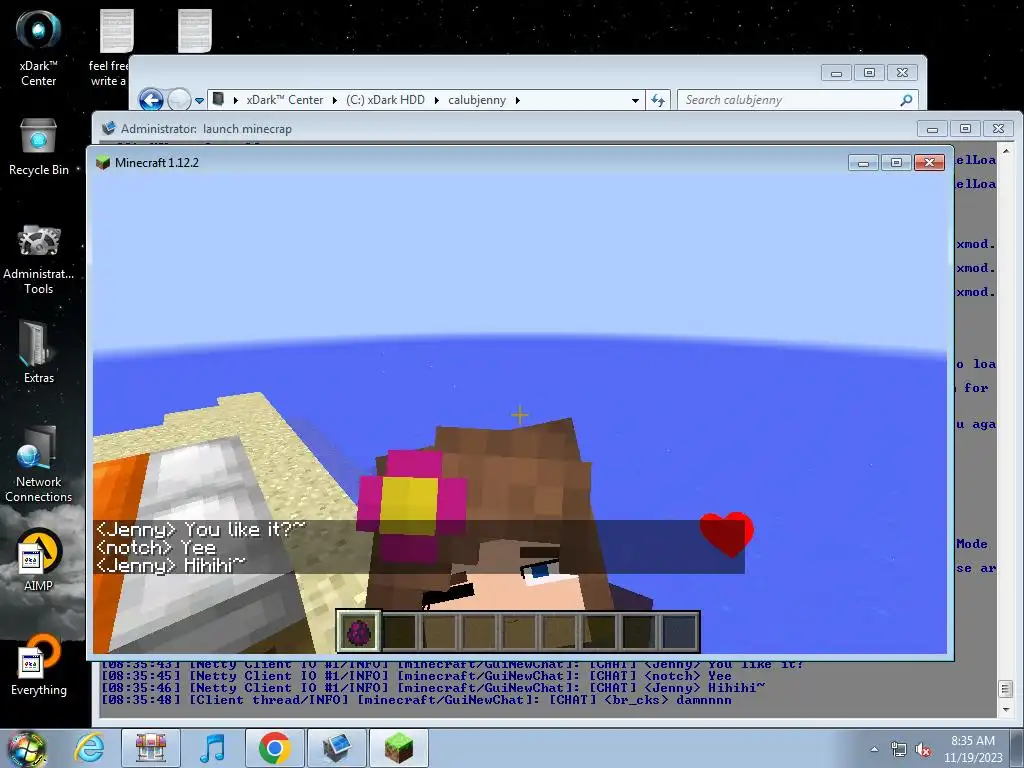Screen dimensions: 1024x768
Task: Open Administrative Tools desktop icon
Action: [x=39, y=259]
